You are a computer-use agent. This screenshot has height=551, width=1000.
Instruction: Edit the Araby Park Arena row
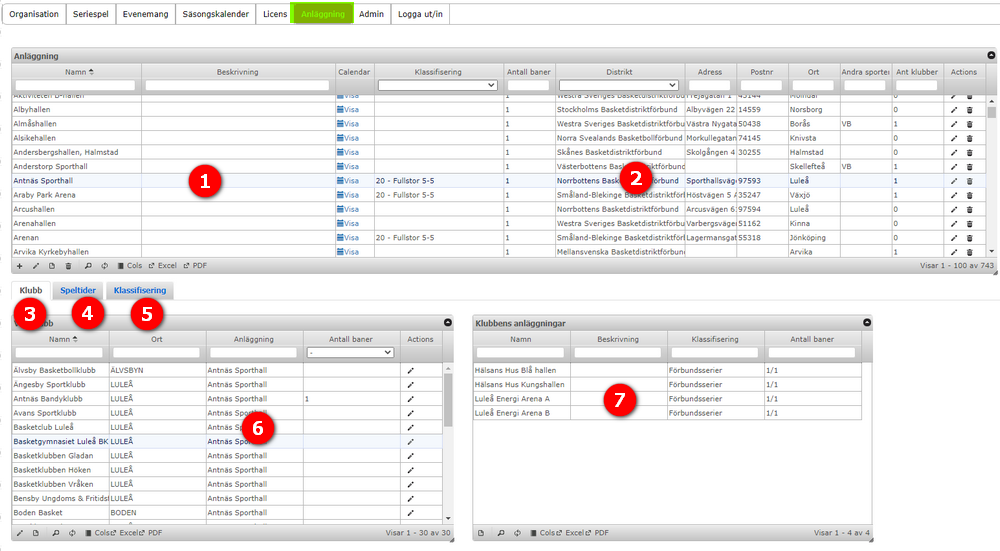(x=954, y=195)
